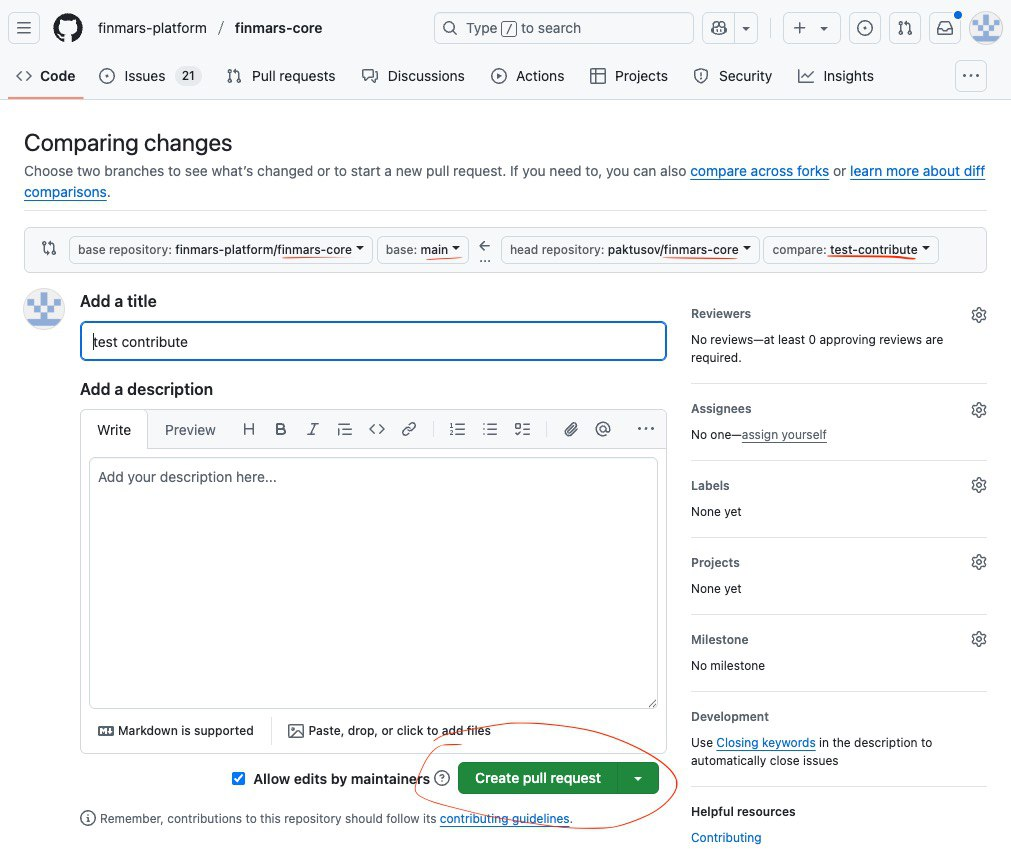Select the Preview tab in editor
Screen dimensions: 1011x850
(x=190, y=430)
